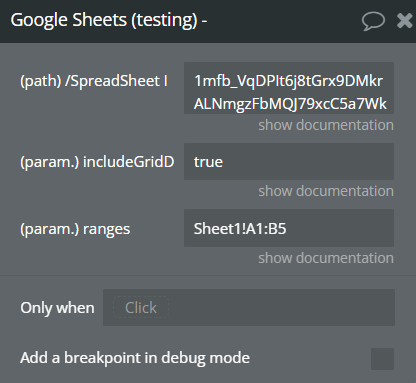Click the 1mfb_VqDPIt6j8tGrx9DMkr ID text line
The width and height of the screenshot is (416, 383).
289,81
